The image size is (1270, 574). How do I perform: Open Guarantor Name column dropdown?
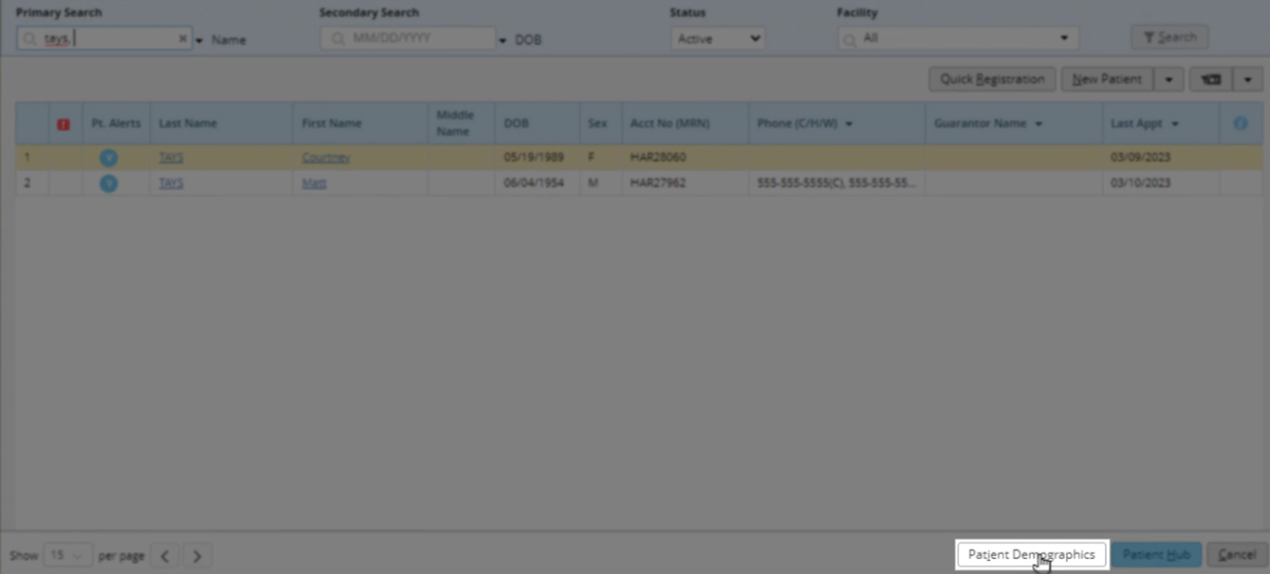(1039, 124)
